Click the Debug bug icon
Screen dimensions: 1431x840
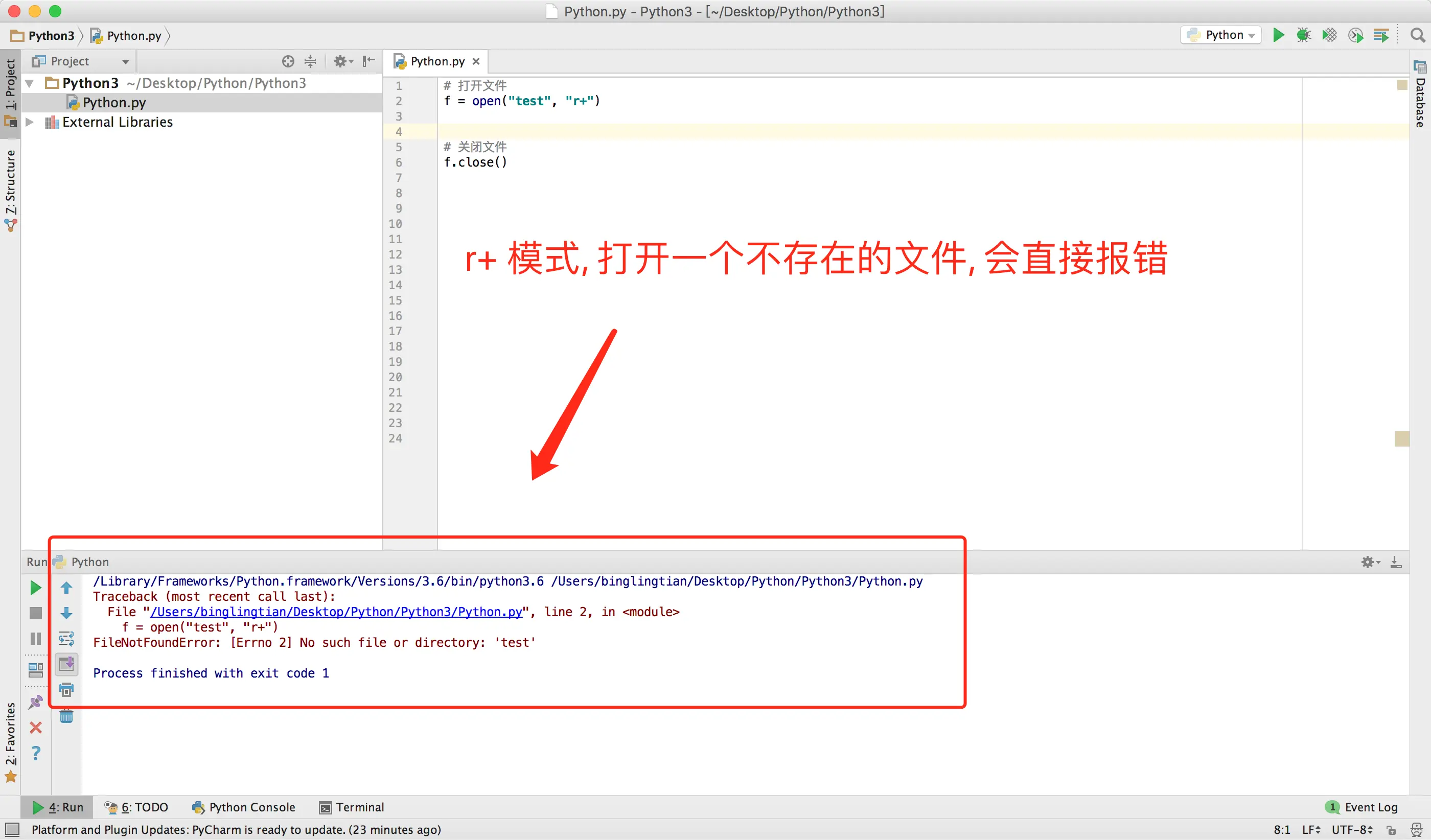click(x=1303, y=35)
